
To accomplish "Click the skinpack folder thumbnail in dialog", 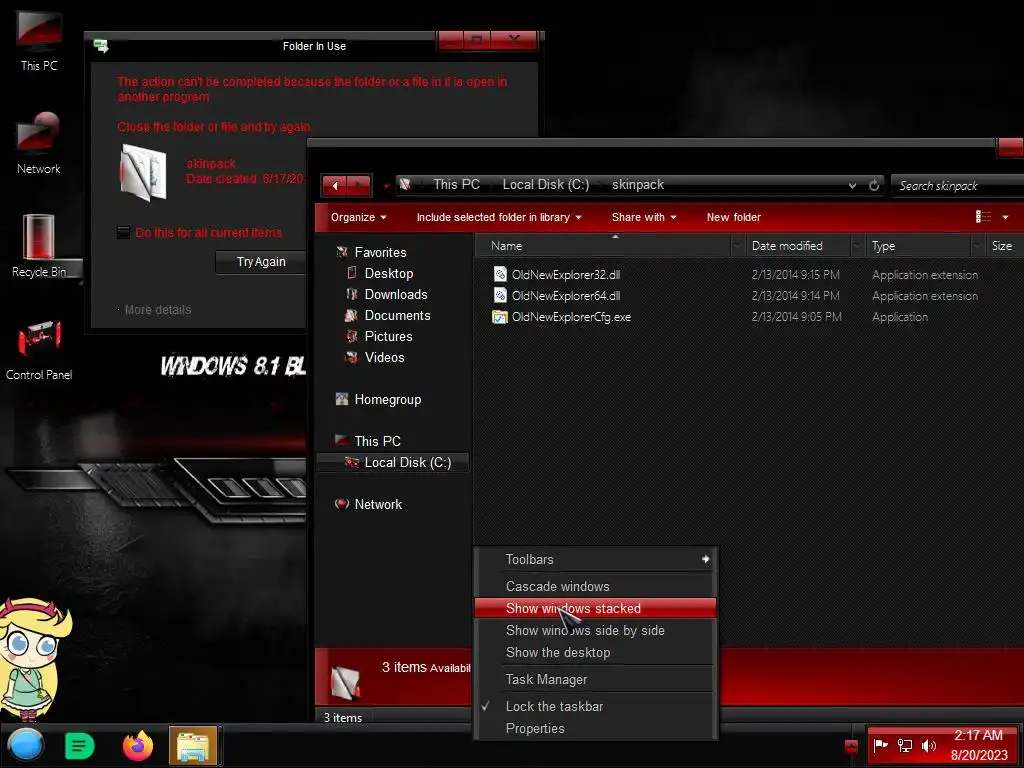I will (x=143, y=172).
